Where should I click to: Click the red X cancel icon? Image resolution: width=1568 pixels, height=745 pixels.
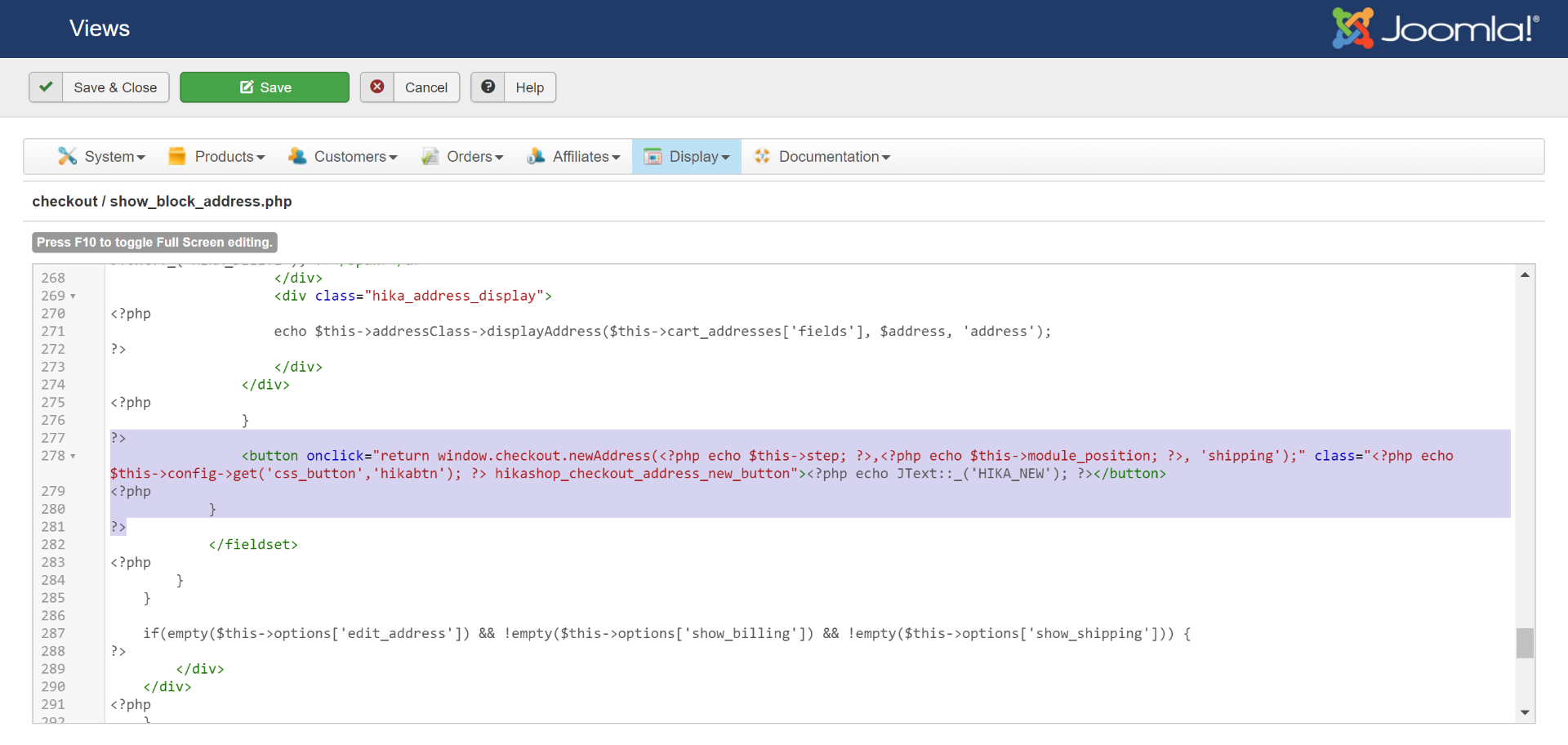[x=377, y=87]
